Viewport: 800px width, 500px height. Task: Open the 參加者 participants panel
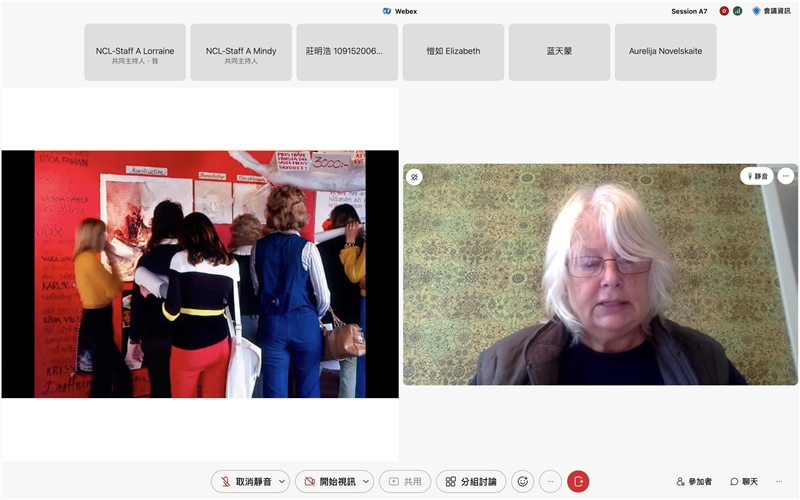[694, 481]
